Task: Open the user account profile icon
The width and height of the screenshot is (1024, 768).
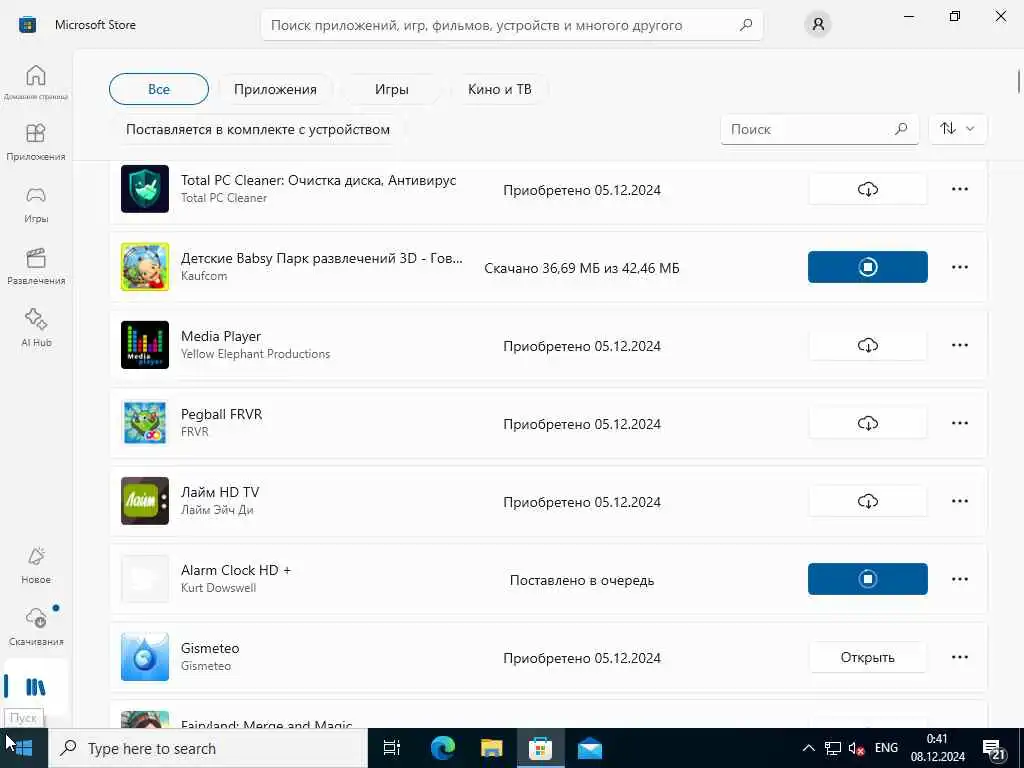Action: pyautogui.click(x=818, y=25)
